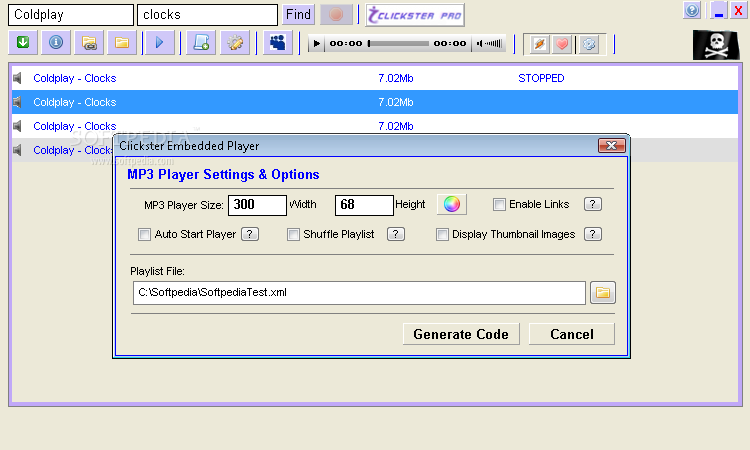Viewport: 750px width, 450px height.
Task: Click the Find search button
Action: pos(298,14)
